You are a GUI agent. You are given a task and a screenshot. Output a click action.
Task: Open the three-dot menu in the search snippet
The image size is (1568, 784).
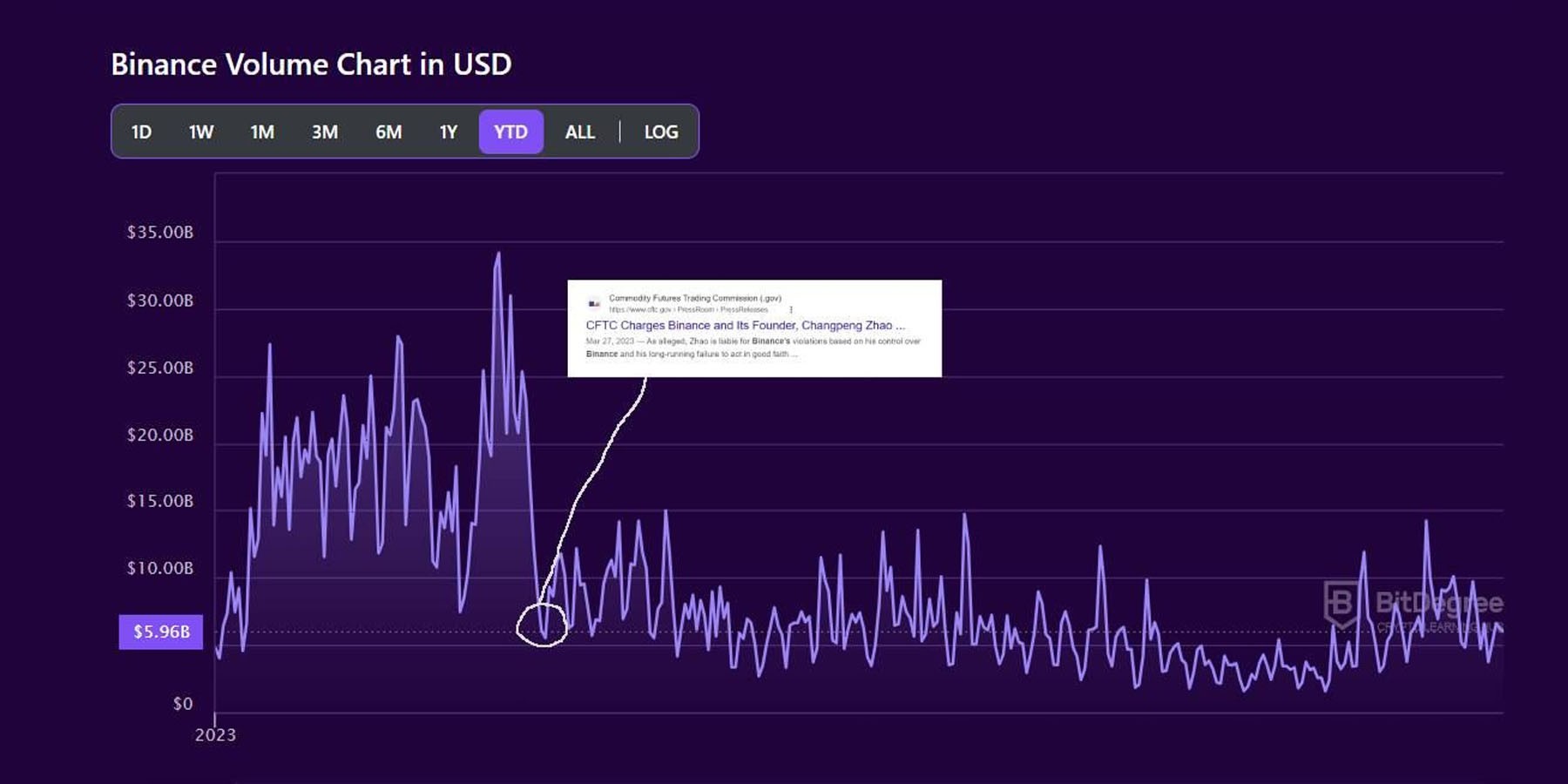791,309
